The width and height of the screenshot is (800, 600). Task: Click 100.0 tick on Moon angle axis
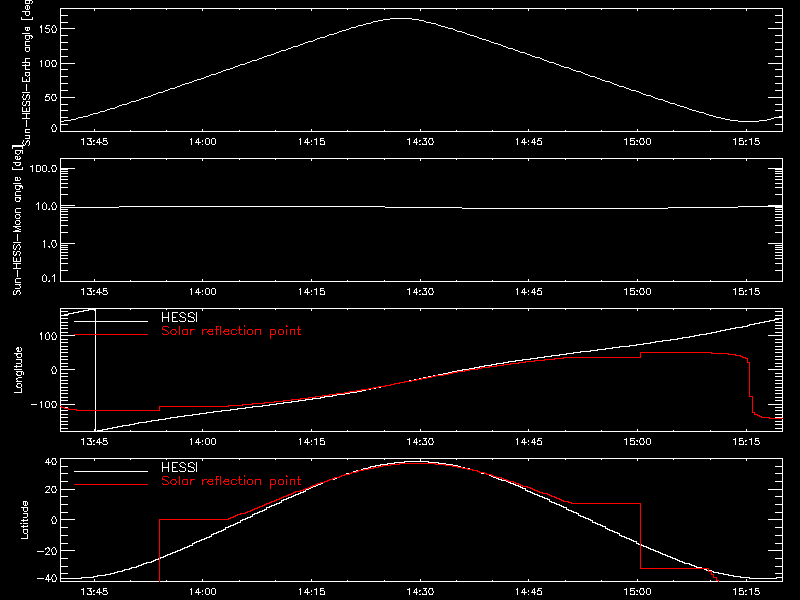43,169
